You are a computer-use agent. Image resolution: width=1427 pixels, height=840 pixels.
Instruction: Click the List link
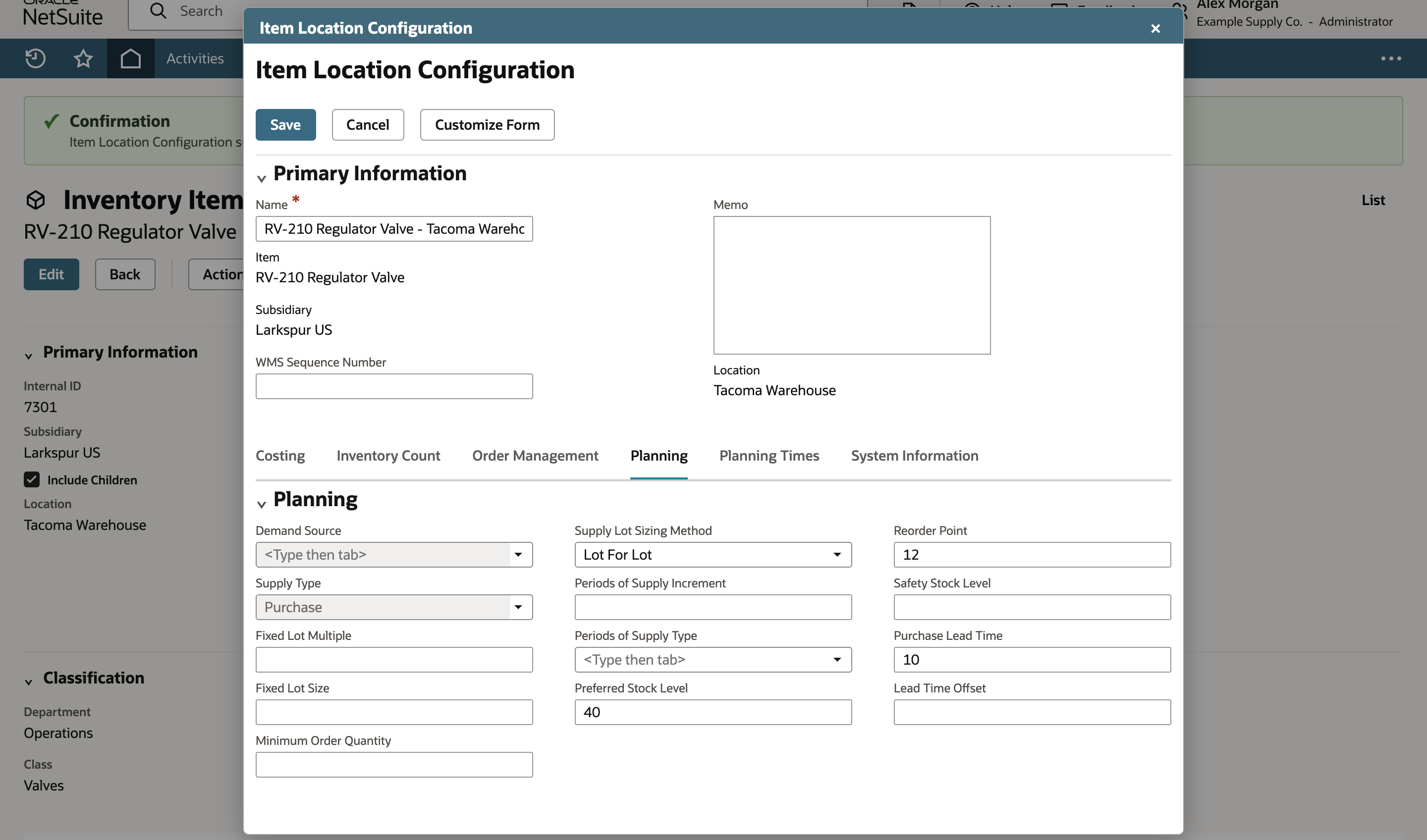pyautogui.click(x=1372, y=200)
